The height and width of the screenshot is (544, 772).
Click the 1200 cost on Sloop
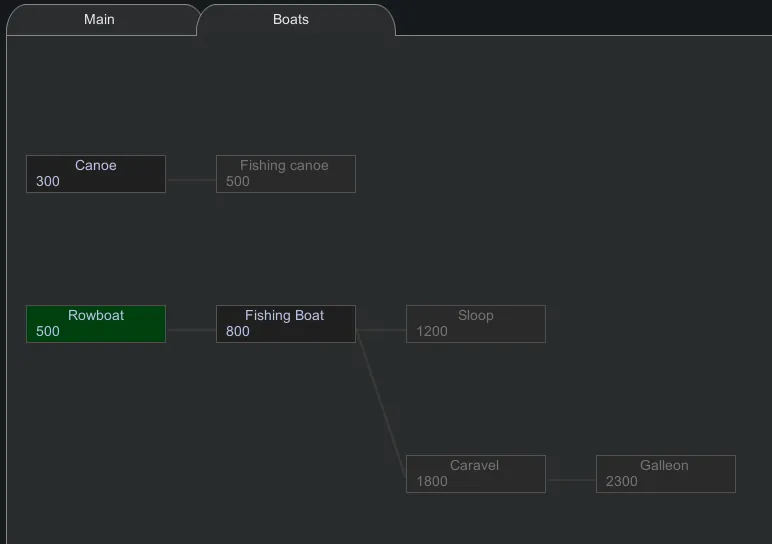click(x=432, y=332)
